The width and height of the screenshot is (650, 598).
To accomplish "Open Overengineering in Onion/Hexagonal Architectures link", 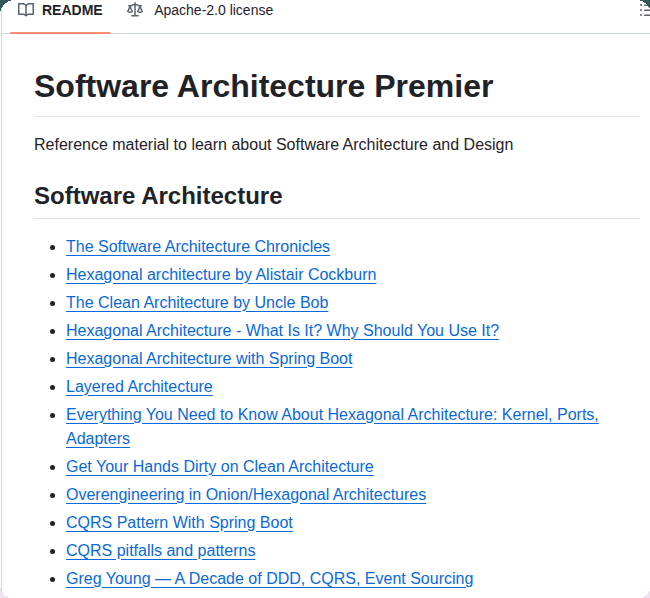I will click(x=246, y=495).
